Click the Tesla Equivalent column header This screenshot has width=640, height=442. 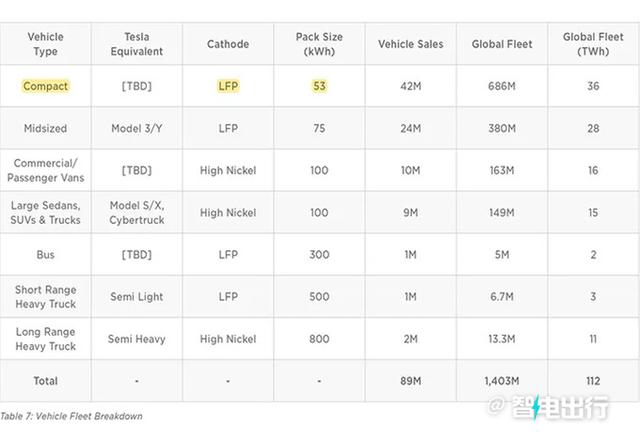point(137,44)
